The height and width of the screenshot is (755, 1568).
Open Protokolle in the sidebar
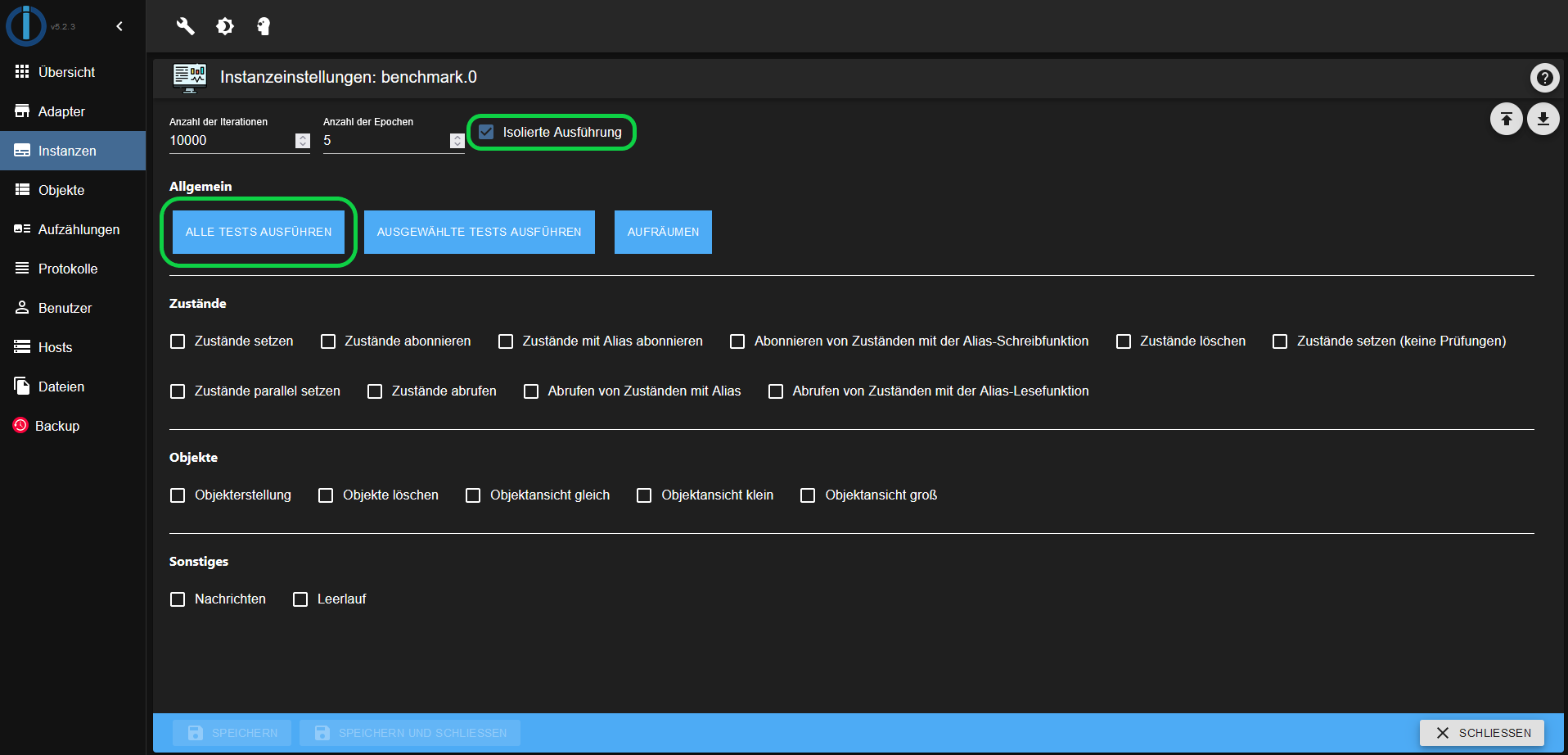click(x=73, y=269)
